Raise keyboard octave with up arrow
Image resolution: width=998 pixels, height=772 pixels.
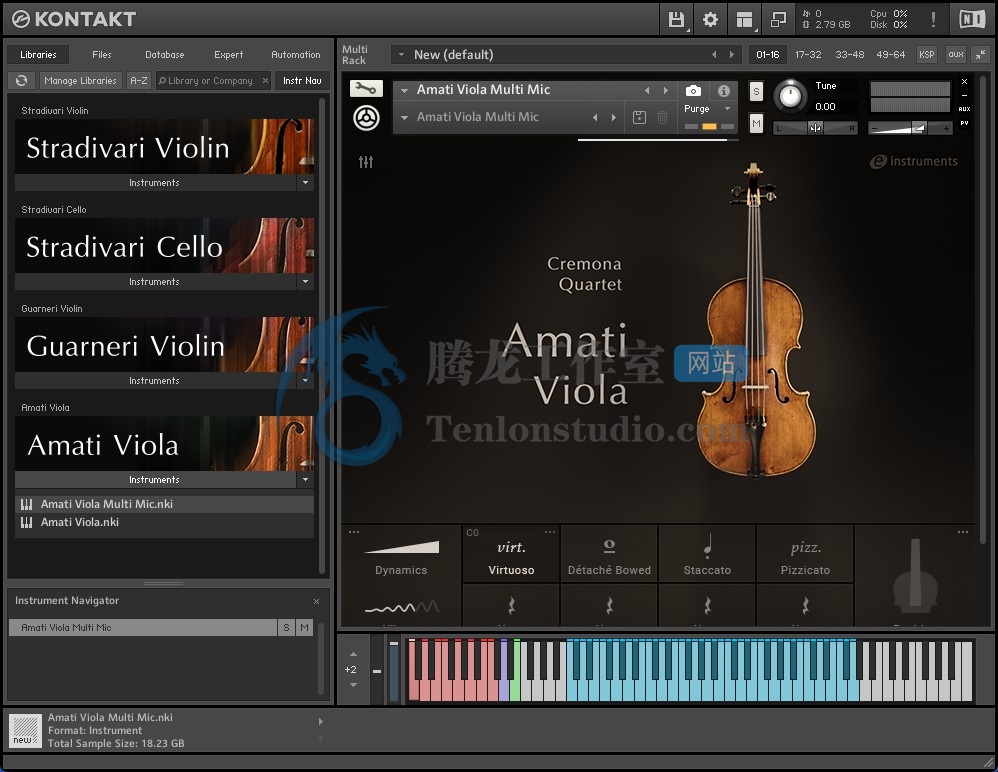click(x=353, y=654)
